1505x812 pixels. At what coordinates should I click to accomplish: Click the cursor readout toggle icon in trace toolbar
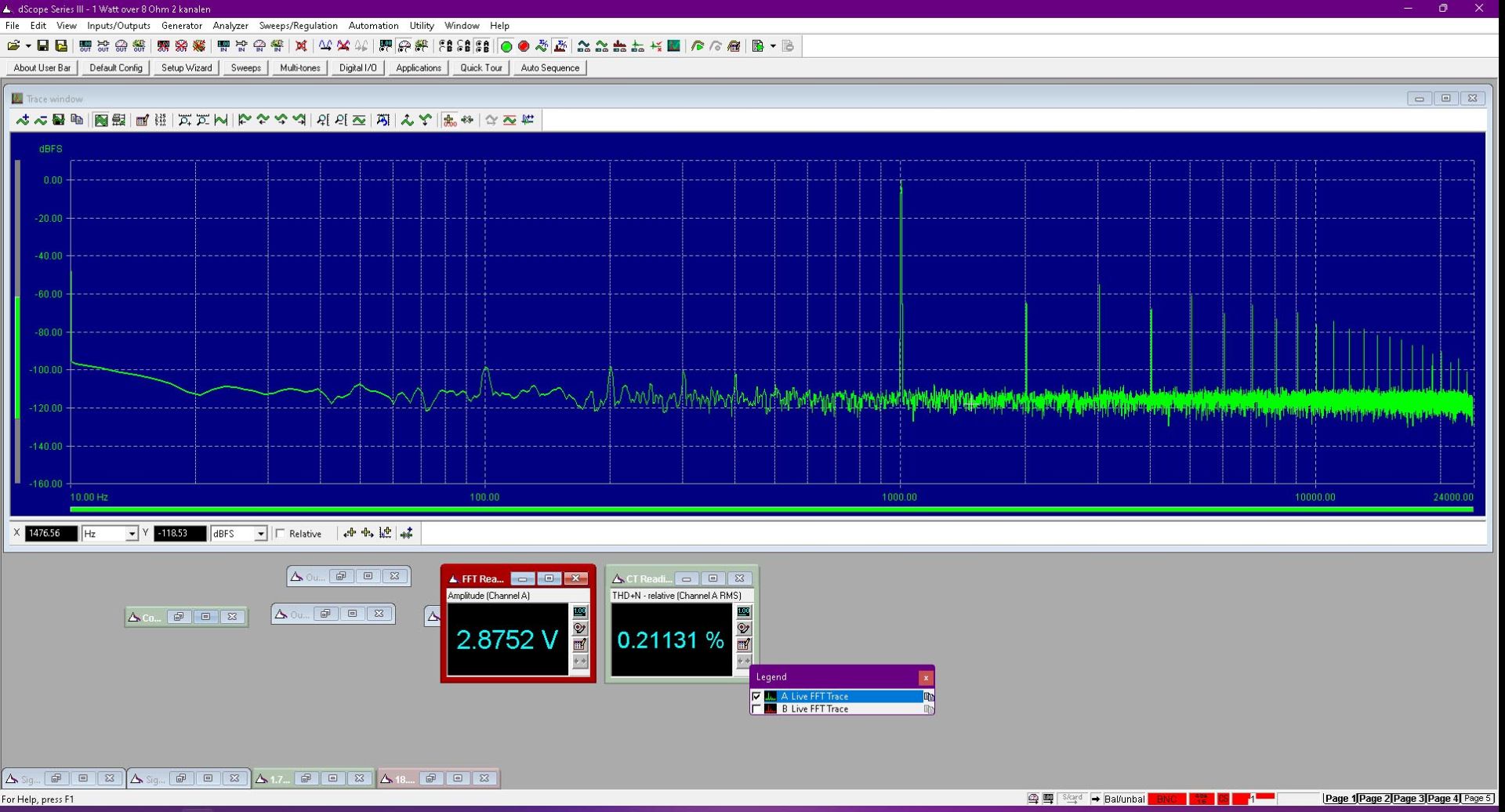point(449,120)
